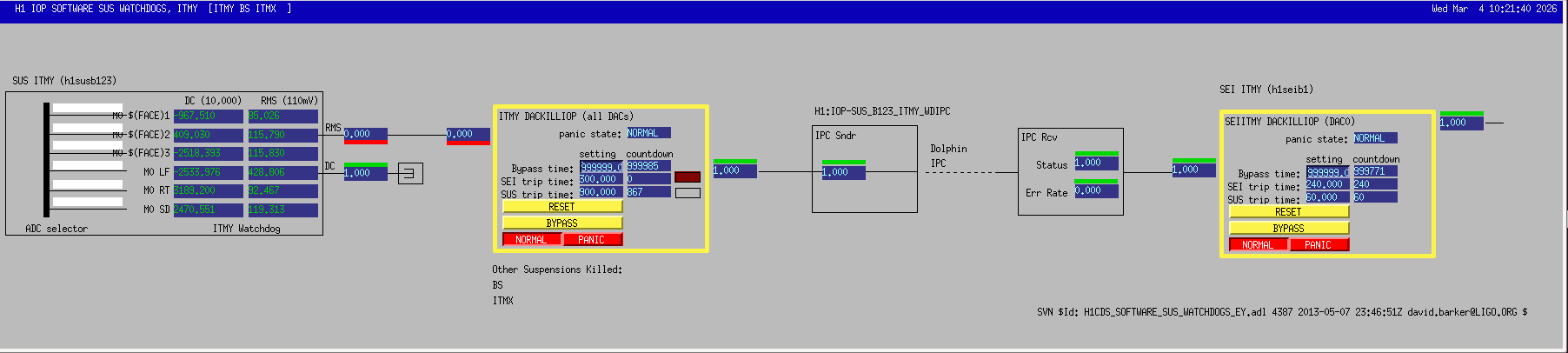Open ADC selector for M0 LF channel
1568x353 pixels.
87,165
